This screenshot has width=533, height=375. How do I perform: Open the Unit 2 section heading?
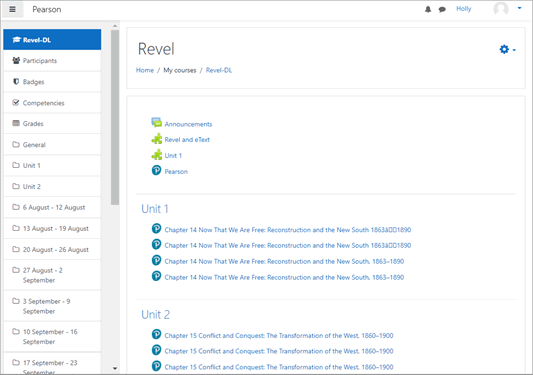click(155, 314)
